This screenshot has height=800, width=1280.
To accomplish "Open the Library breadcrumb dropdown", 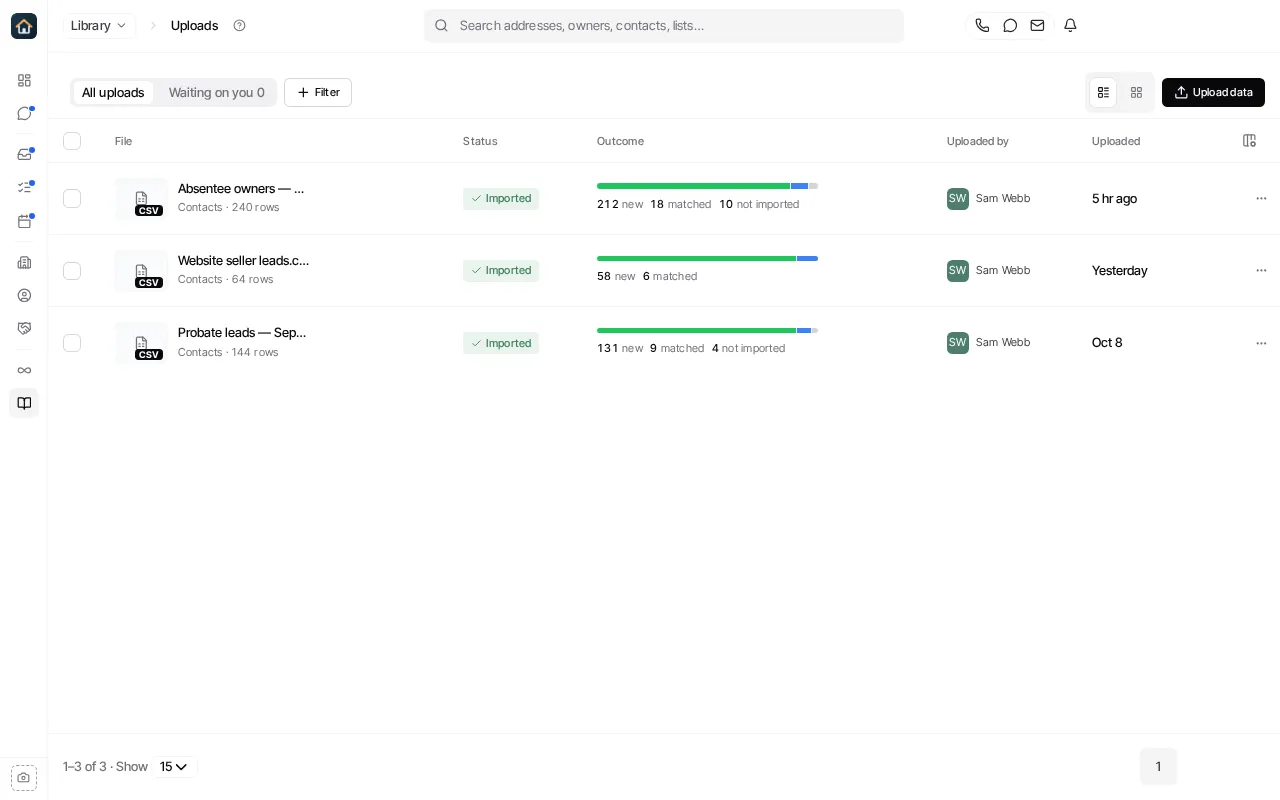I will pyautogui.click(x=99, y=26).
